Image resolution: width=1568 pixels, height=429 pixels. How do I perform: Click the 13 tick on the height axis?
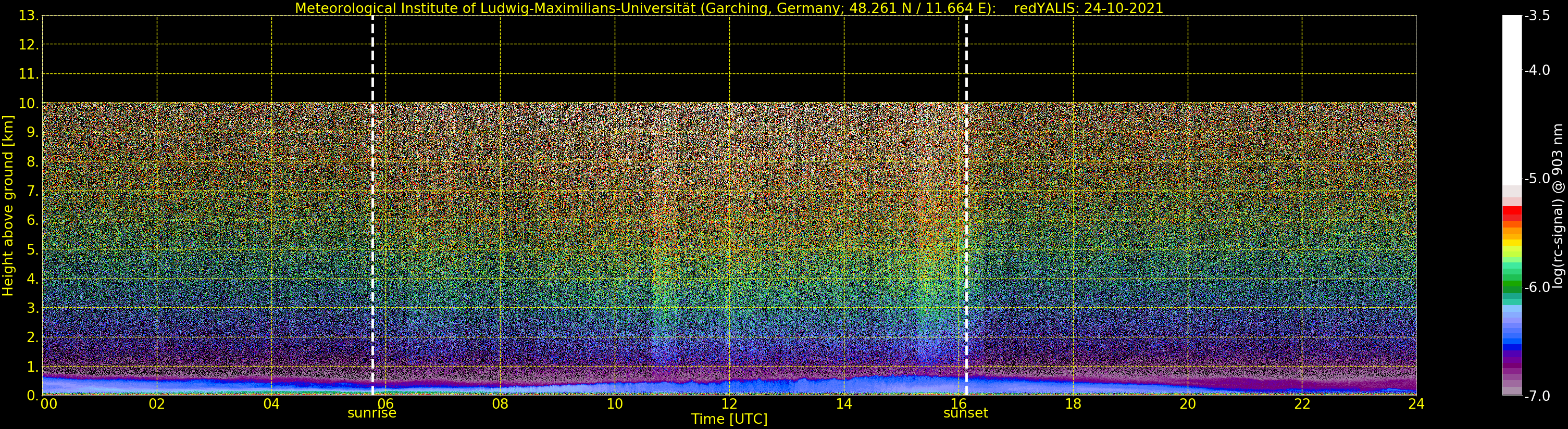point(28,16)
